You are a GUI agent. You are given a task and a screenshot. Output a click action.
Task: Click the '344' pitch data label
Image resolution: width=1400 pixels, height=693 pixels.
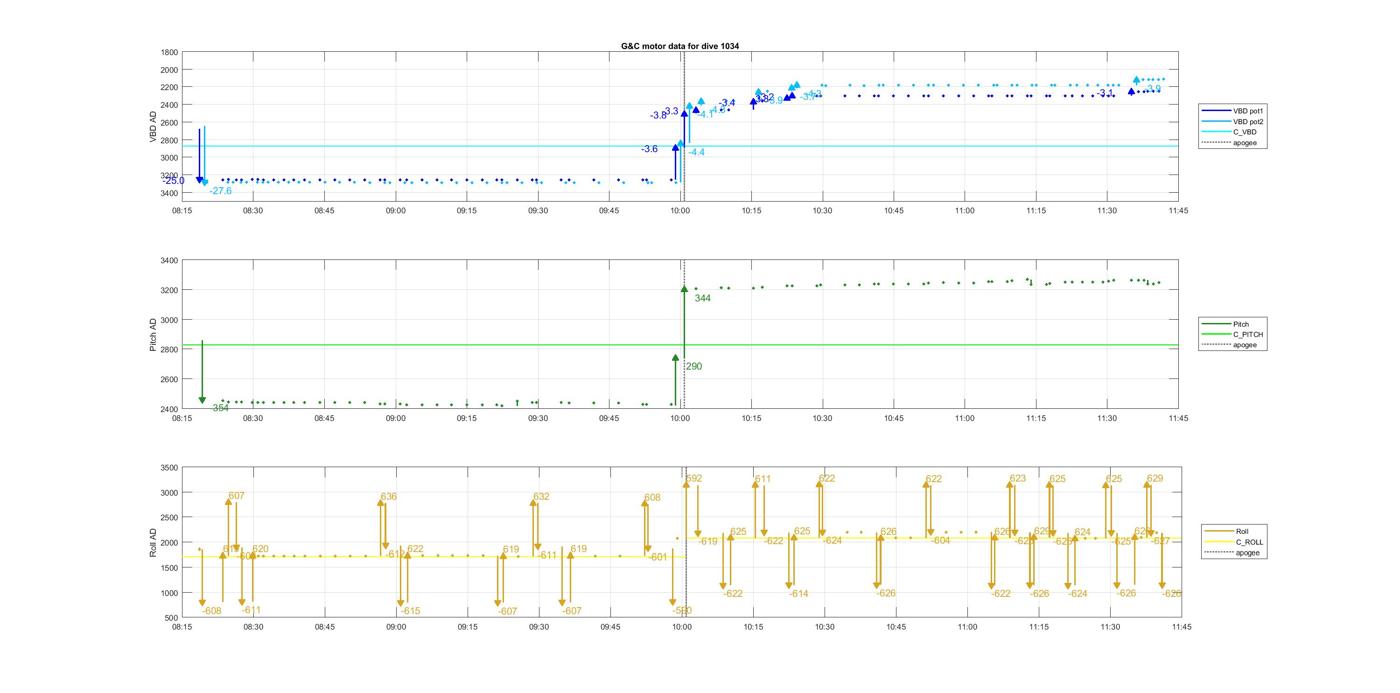click(702, 298)
